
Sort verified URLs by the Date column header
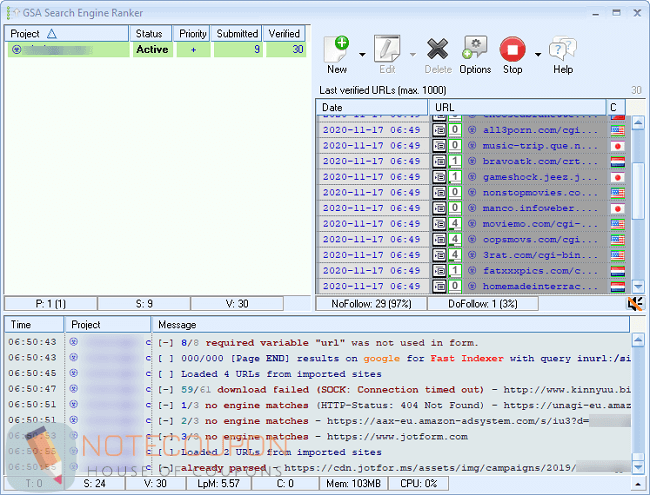372,107
